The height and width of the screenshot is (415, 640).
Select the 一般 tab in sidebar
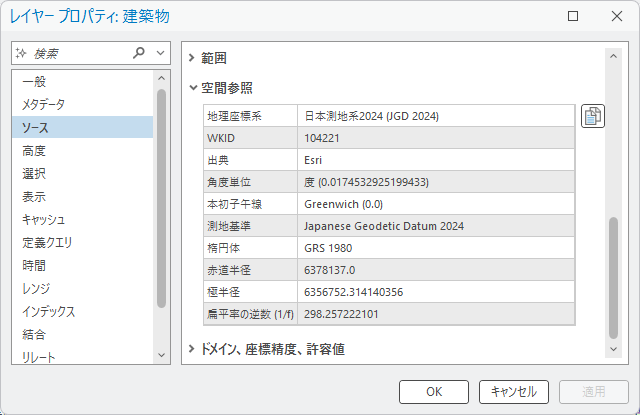[x=34, y=81]
